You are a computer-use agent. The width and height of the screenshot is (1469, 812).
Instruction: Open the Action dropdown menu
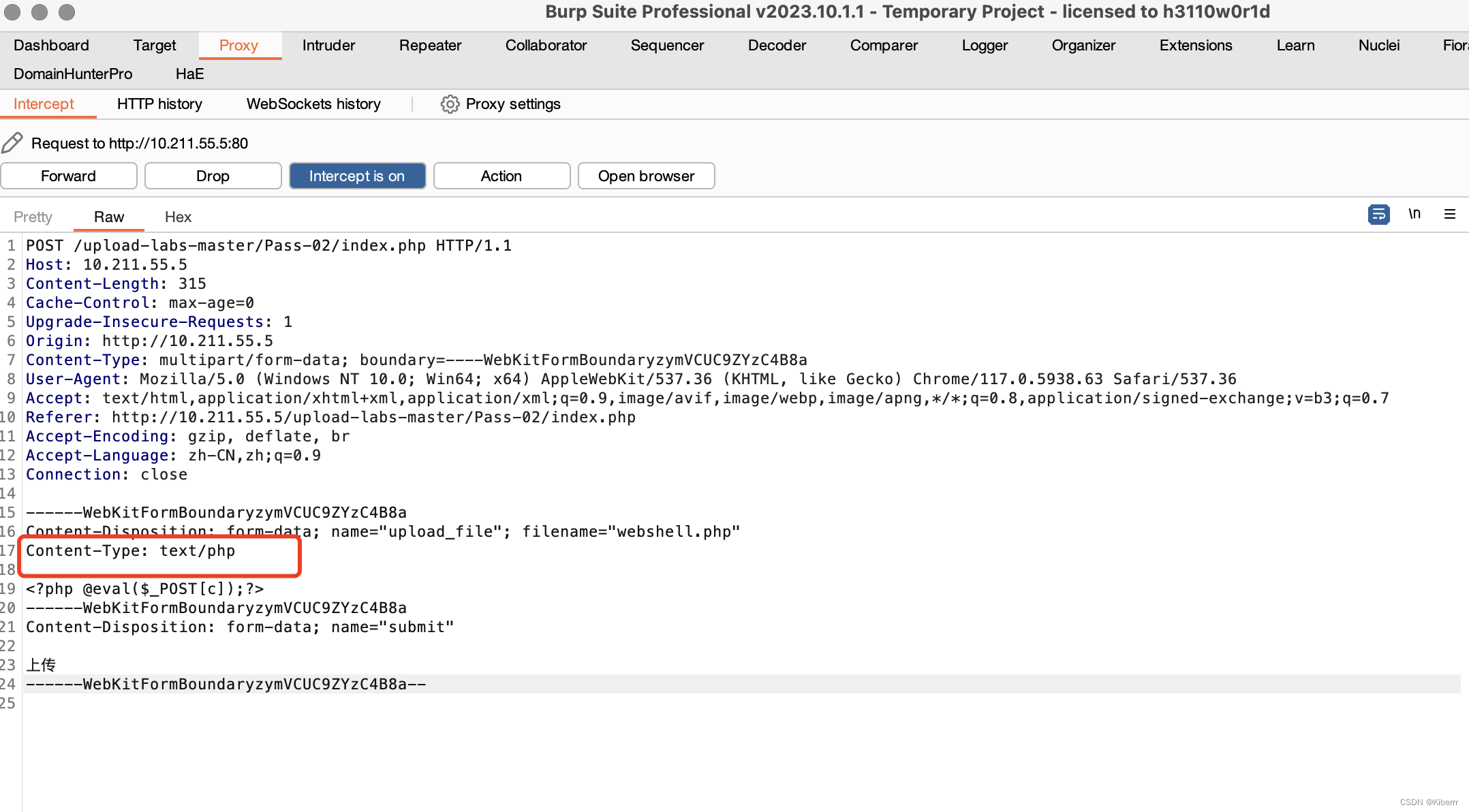pos(501,176)
